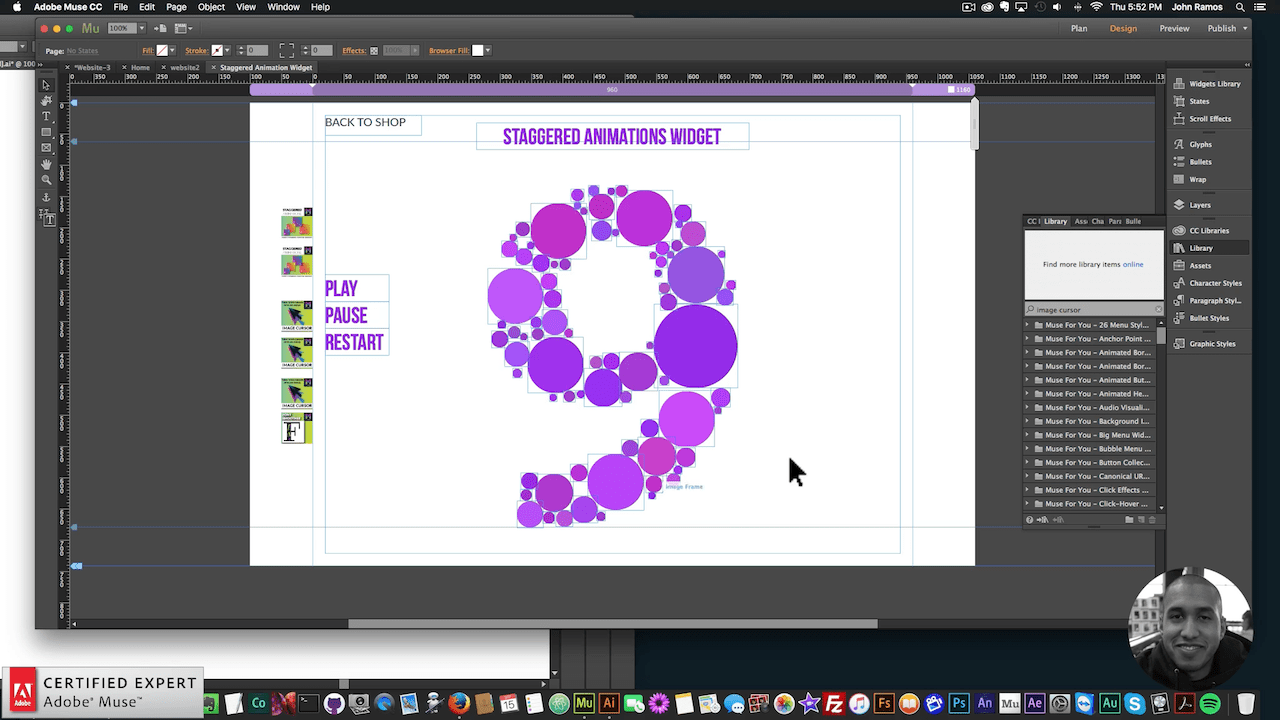
Task: Expand the Audio Visualizer library folder
Action: coord(1027,408)
